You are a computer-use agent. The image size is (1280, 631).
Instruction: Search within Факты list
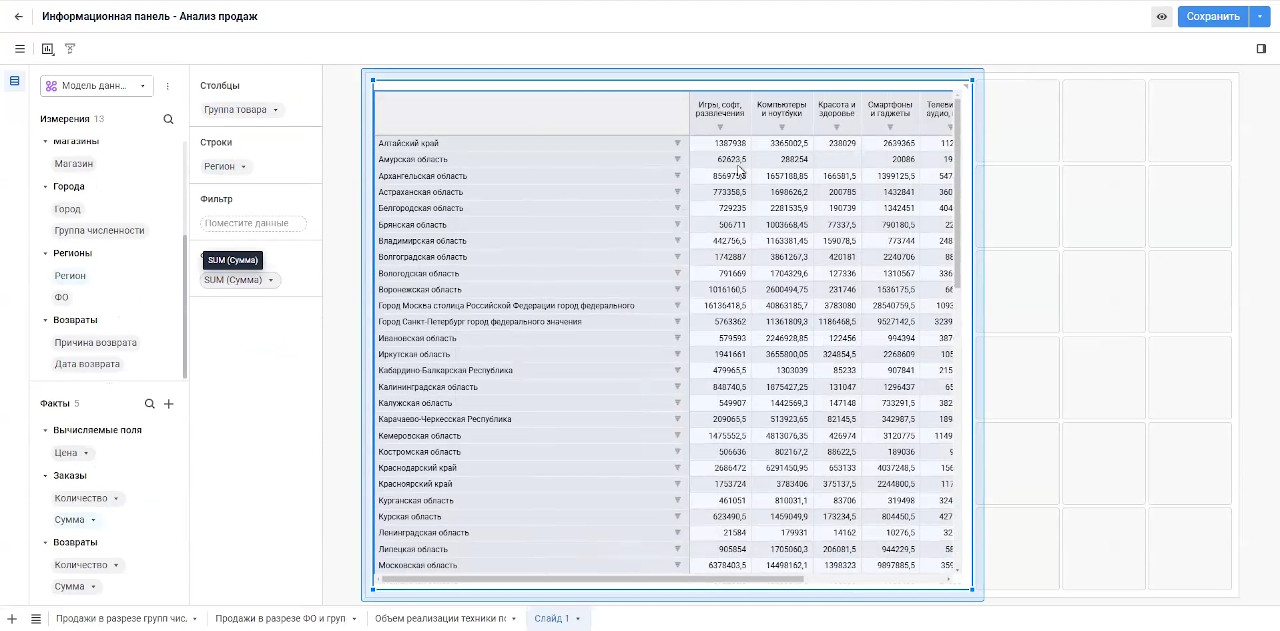click(149, 404)
